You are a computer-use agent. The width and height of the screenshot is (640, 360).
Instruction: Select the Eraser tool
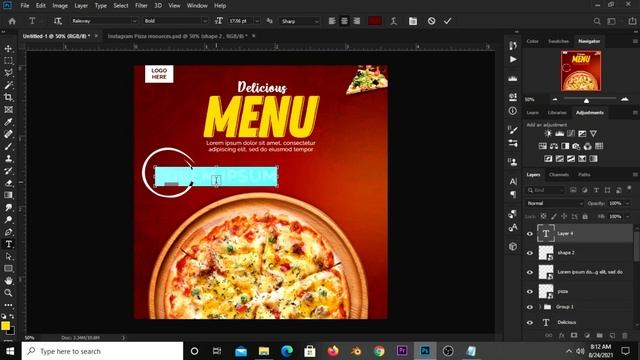[8, 183]
